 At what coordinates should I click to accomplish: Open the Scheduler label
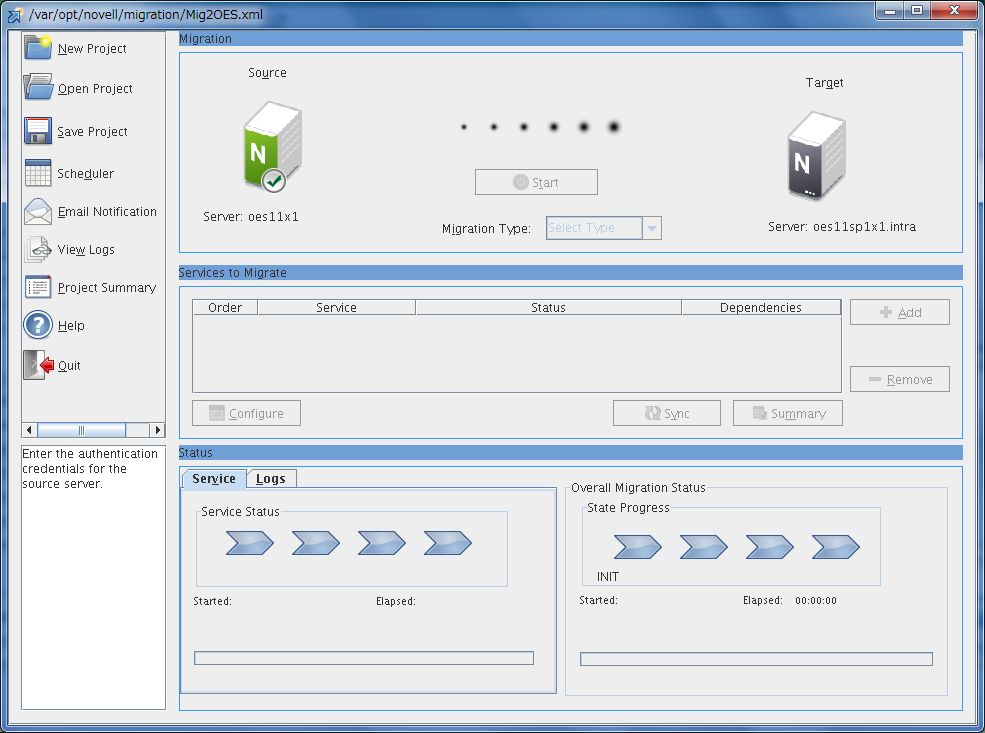click(85, 173)
